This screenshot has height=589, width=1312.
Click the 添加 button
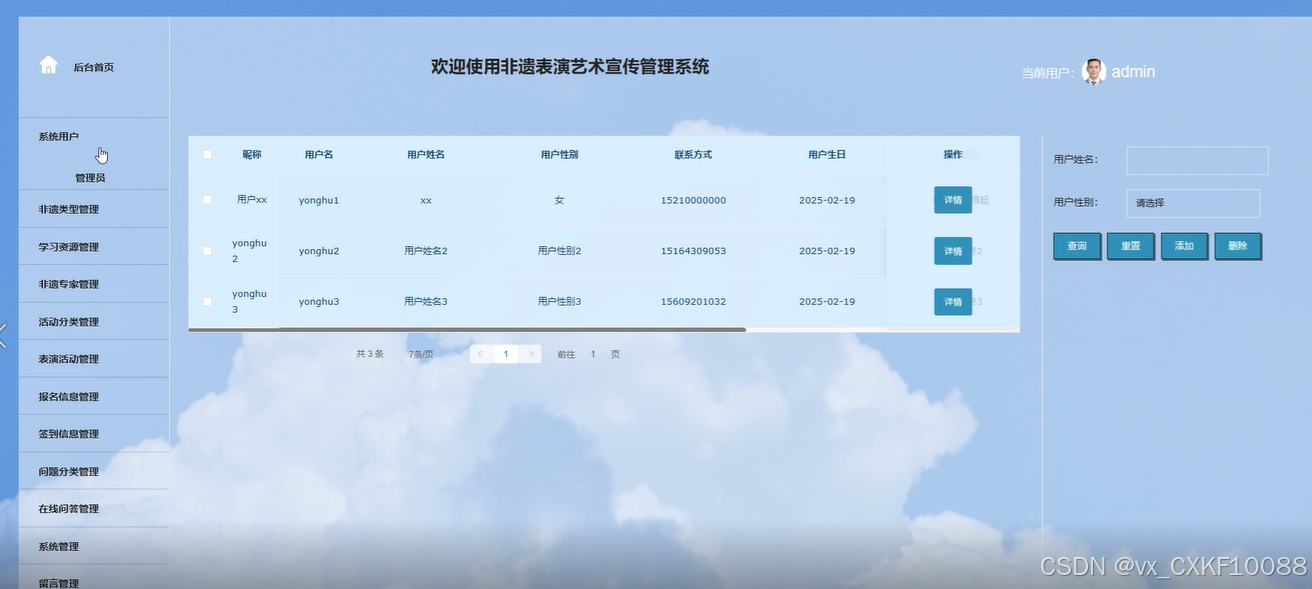1184,246
